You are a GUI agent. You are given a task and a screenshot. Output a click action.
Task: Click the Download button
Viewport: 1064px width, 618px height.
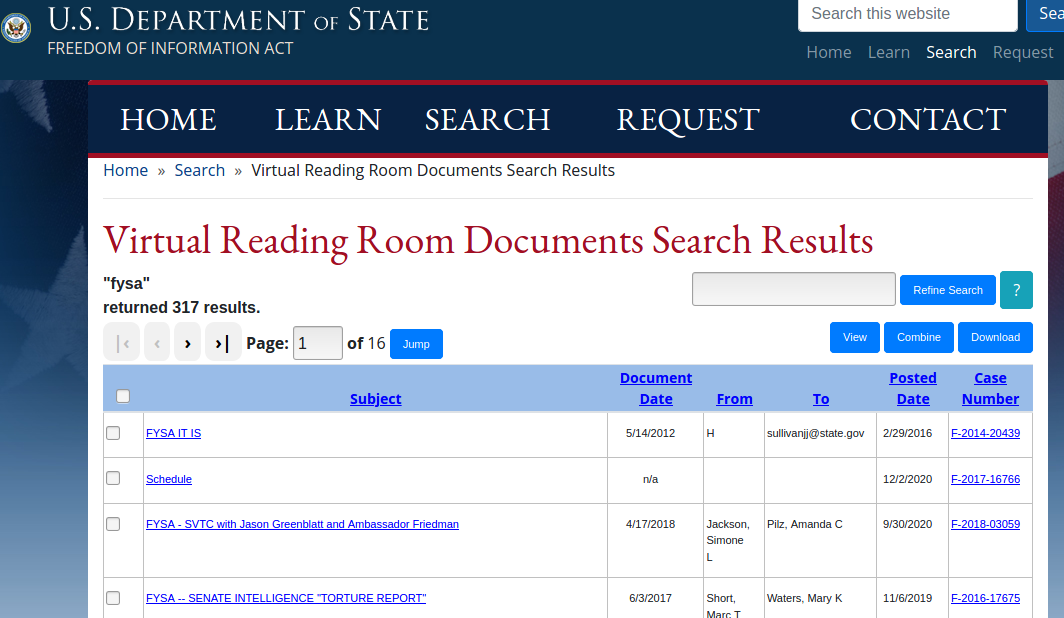[x=995, y=337]
